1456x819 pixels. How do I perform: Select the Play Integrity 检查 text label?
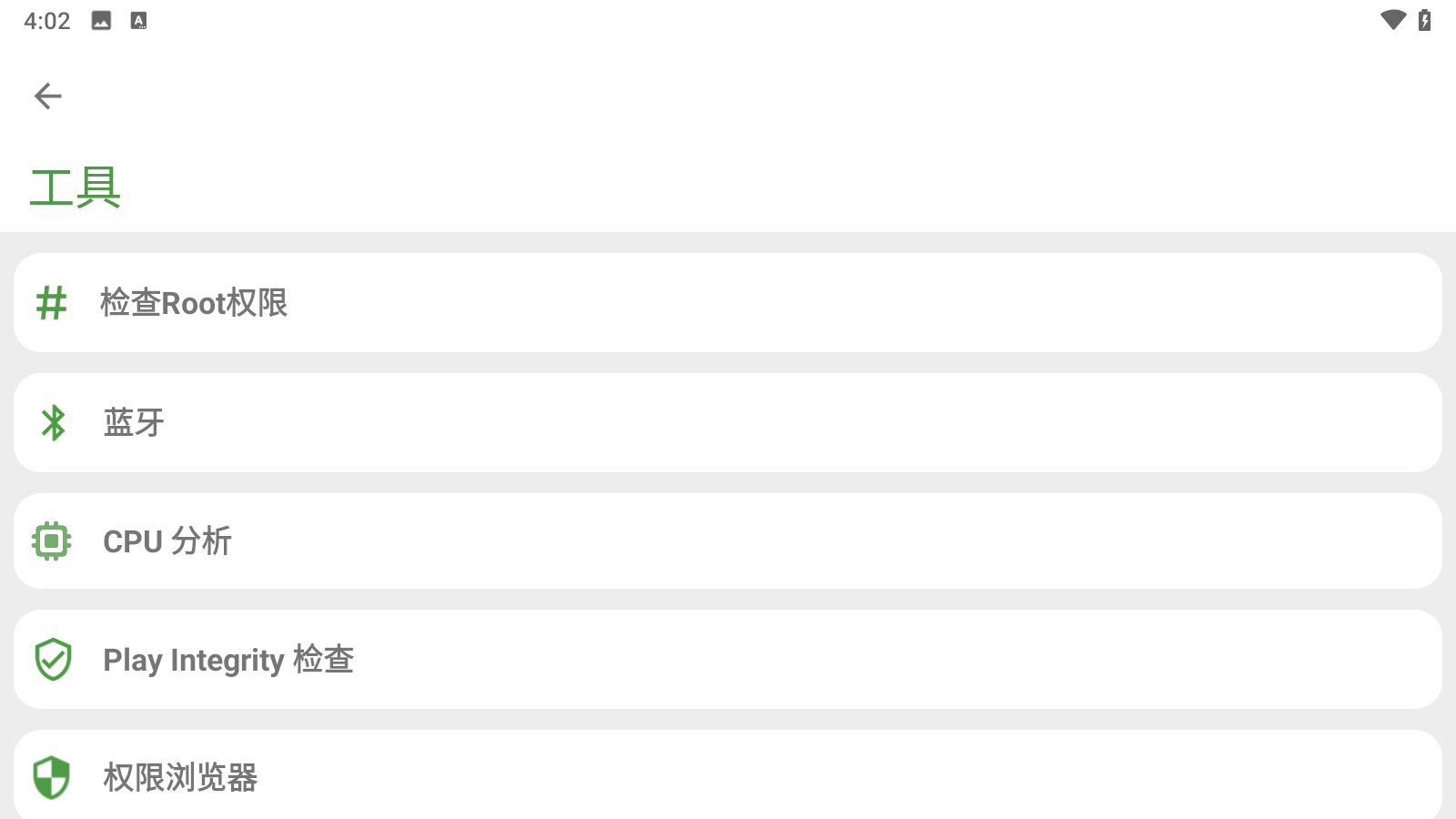click(x=228, y=660)
